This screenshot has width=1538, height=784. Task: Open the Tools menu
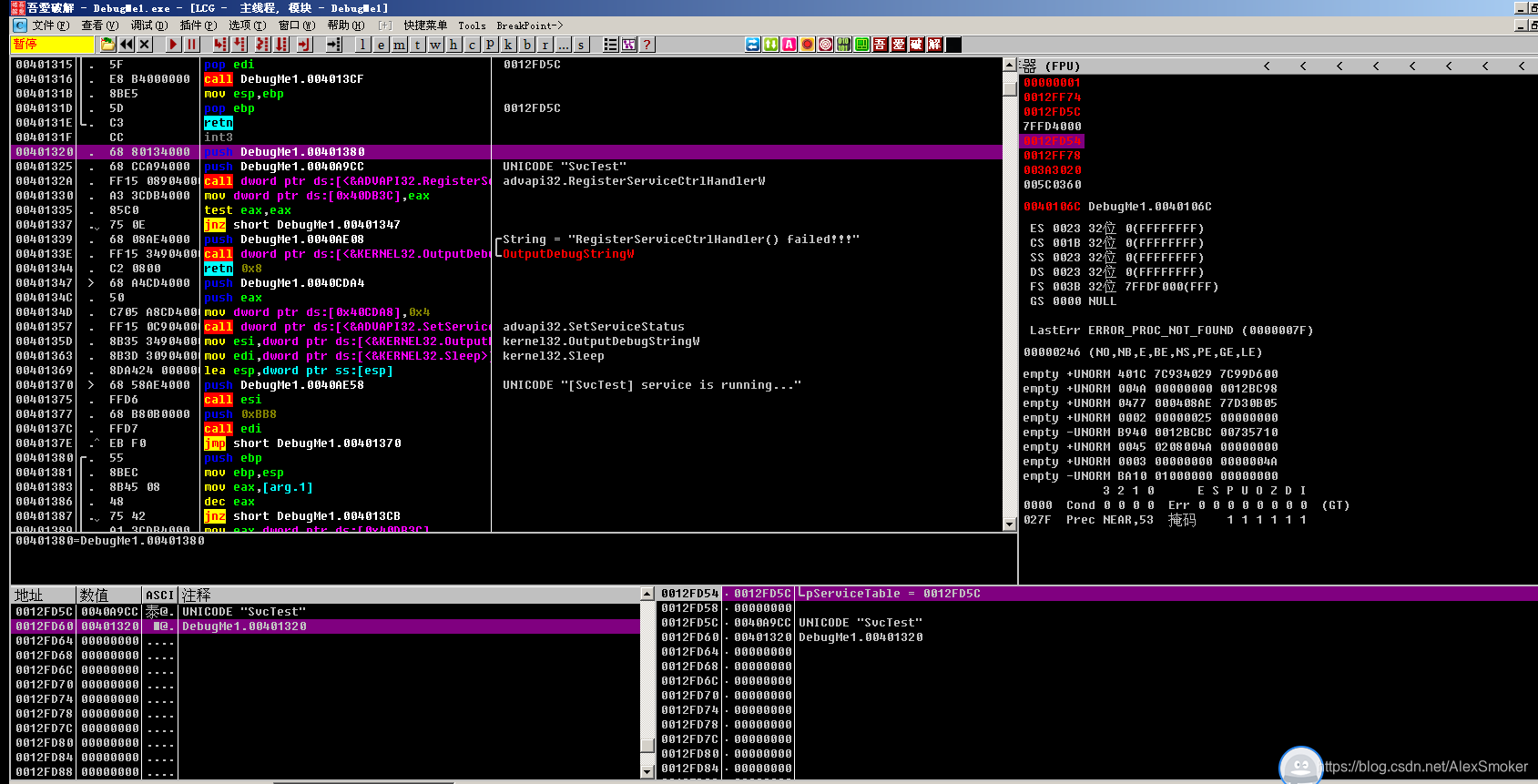[x=472, y=25]
